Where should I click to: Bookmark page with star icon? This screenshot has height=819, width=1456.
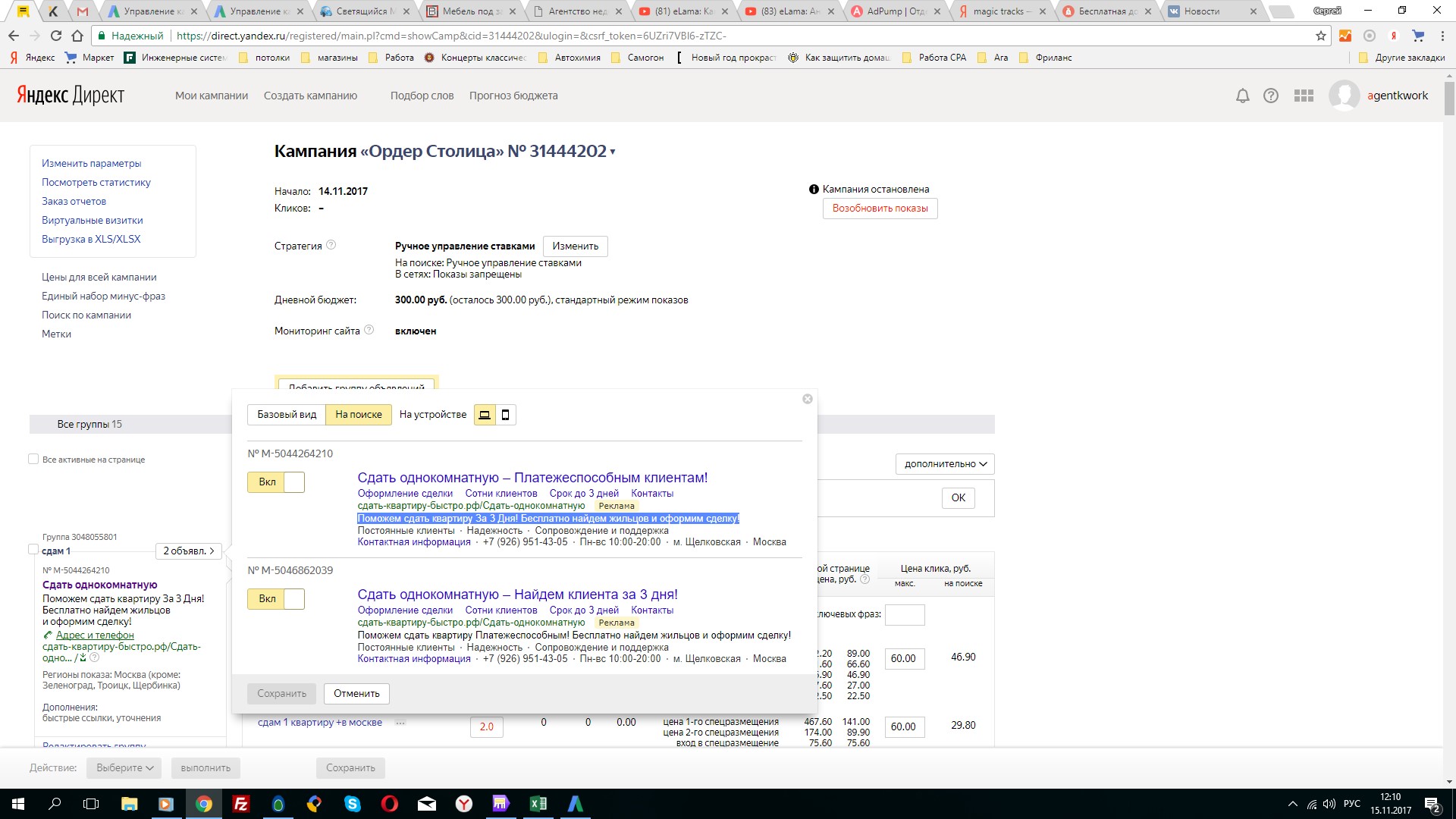(x=1321, y=36)
